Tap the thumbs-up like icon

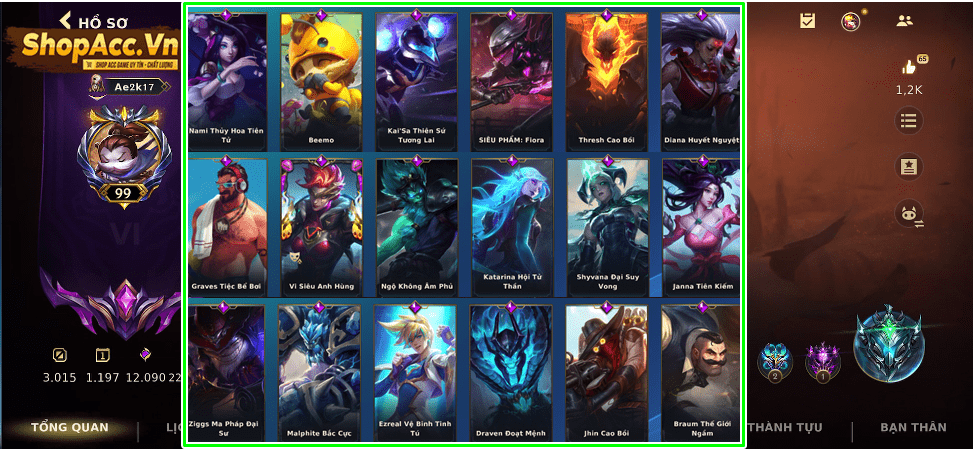coord(910,67)
